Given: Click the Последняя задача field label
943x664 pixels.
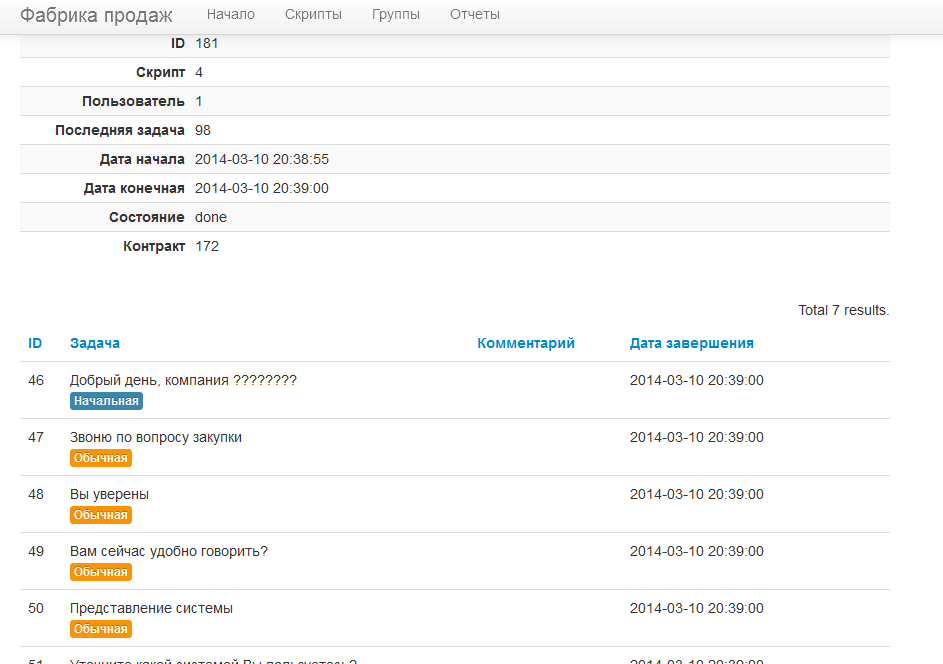Looking at the screenshot, I should point(120,131).
